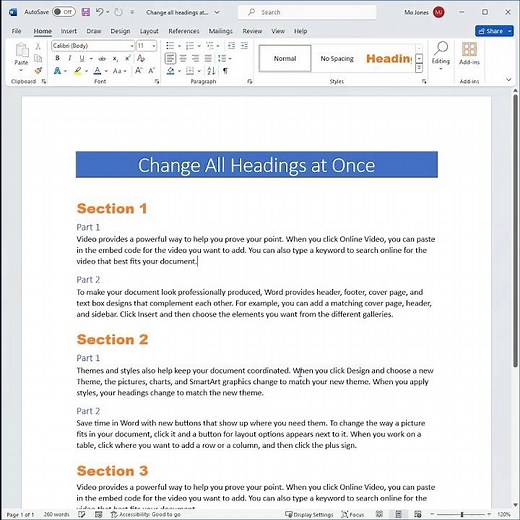The height and width of the screenshot is (520, 520).
Task: Click the font color button
Action: point(97,71)
